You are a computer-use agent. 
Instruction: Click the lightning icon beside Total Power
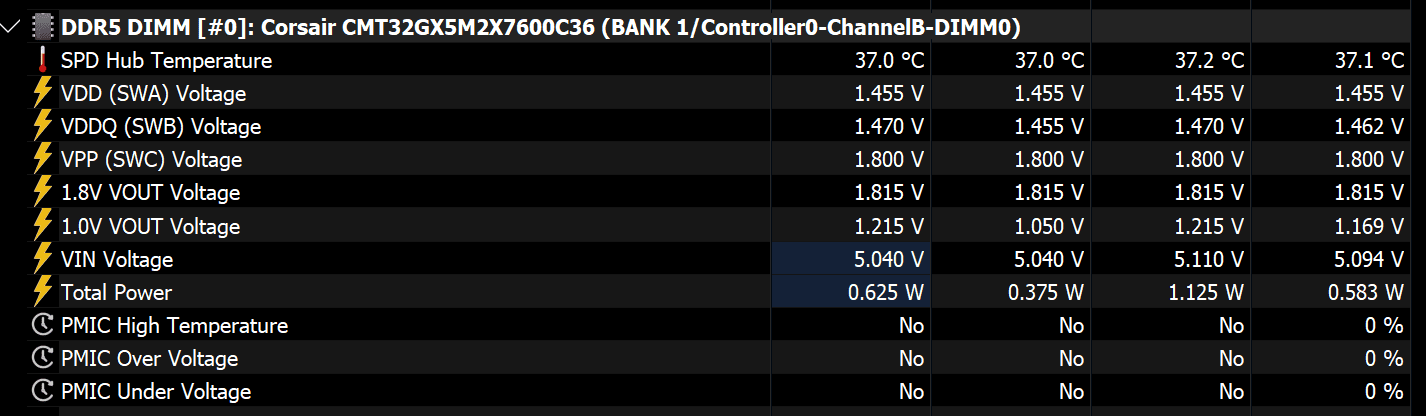tap(43, 292)
